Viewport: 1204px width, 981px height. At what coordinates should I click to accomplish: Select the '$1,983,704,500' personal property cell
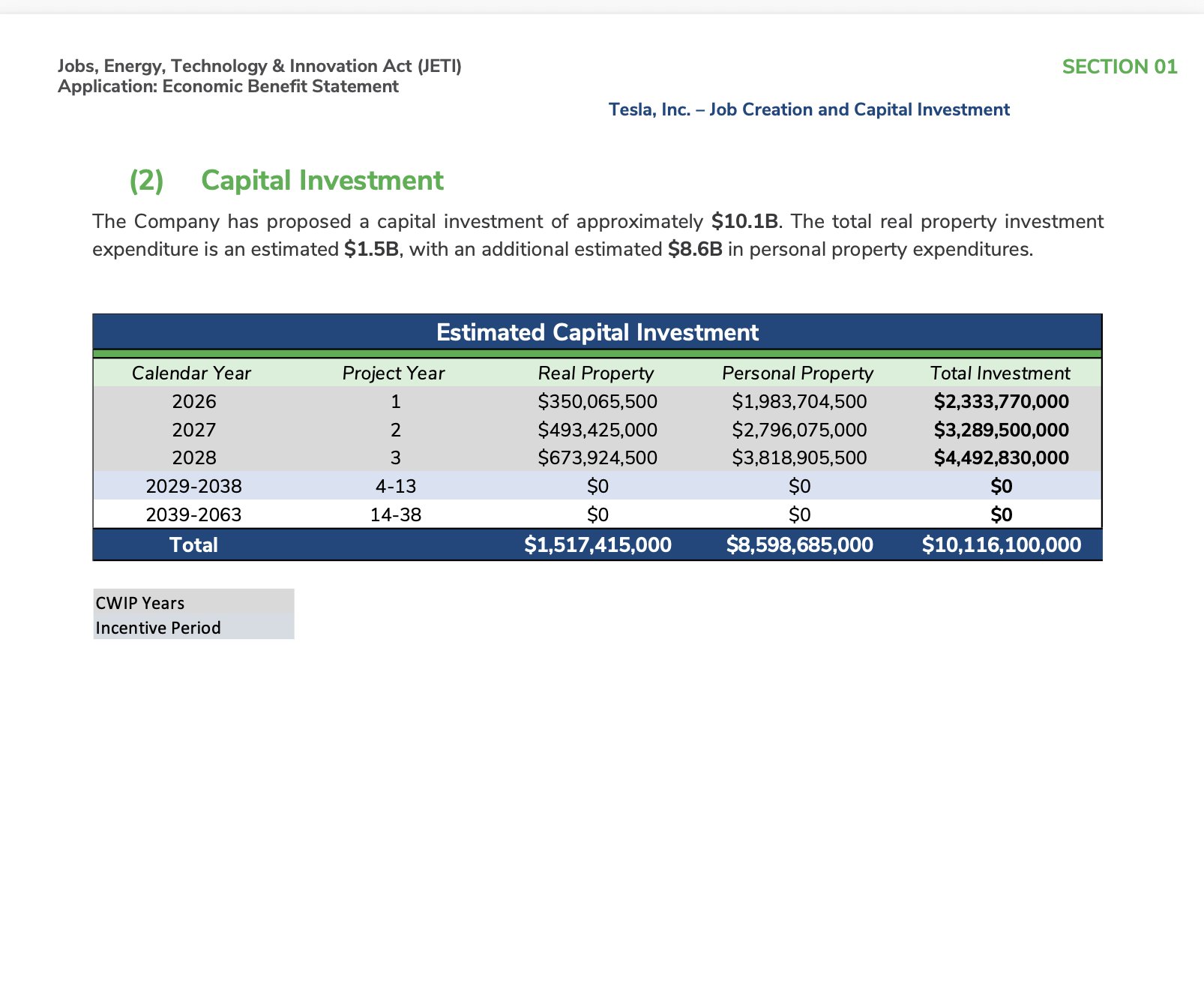(799, 402)
